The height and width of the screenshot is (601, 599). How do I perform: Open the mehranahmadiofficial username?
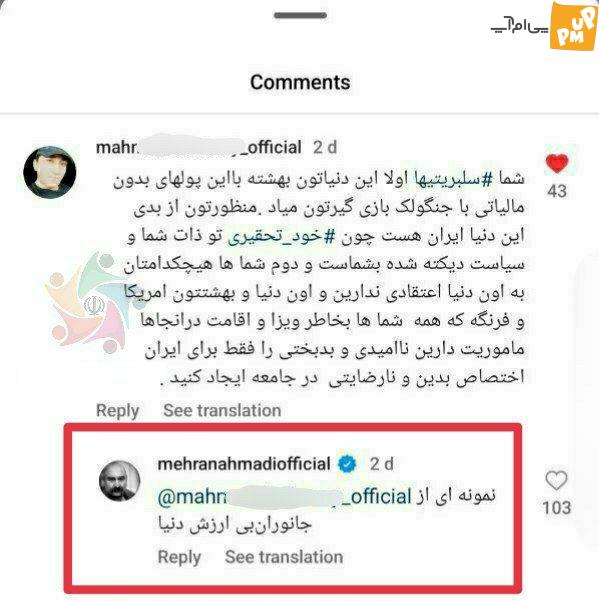point(244,464)
